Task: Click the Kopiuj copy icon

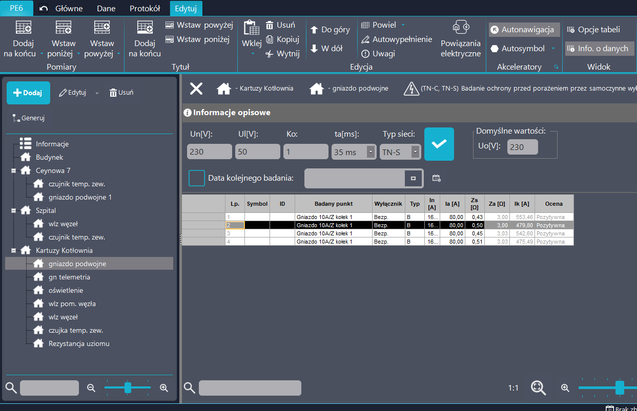Action: (x=283, y=39)
